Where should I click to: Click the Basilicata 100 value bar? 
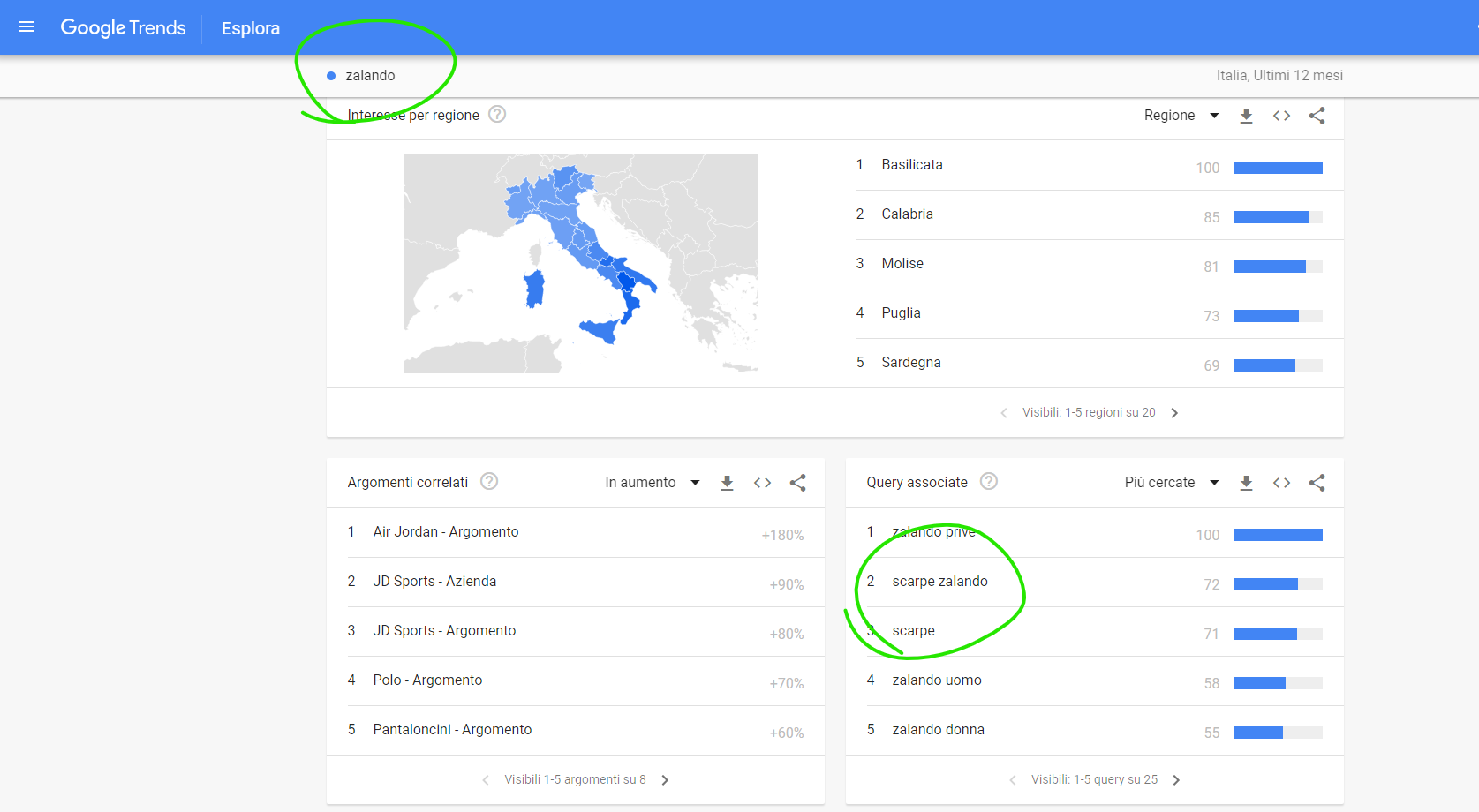(1278, 168)
